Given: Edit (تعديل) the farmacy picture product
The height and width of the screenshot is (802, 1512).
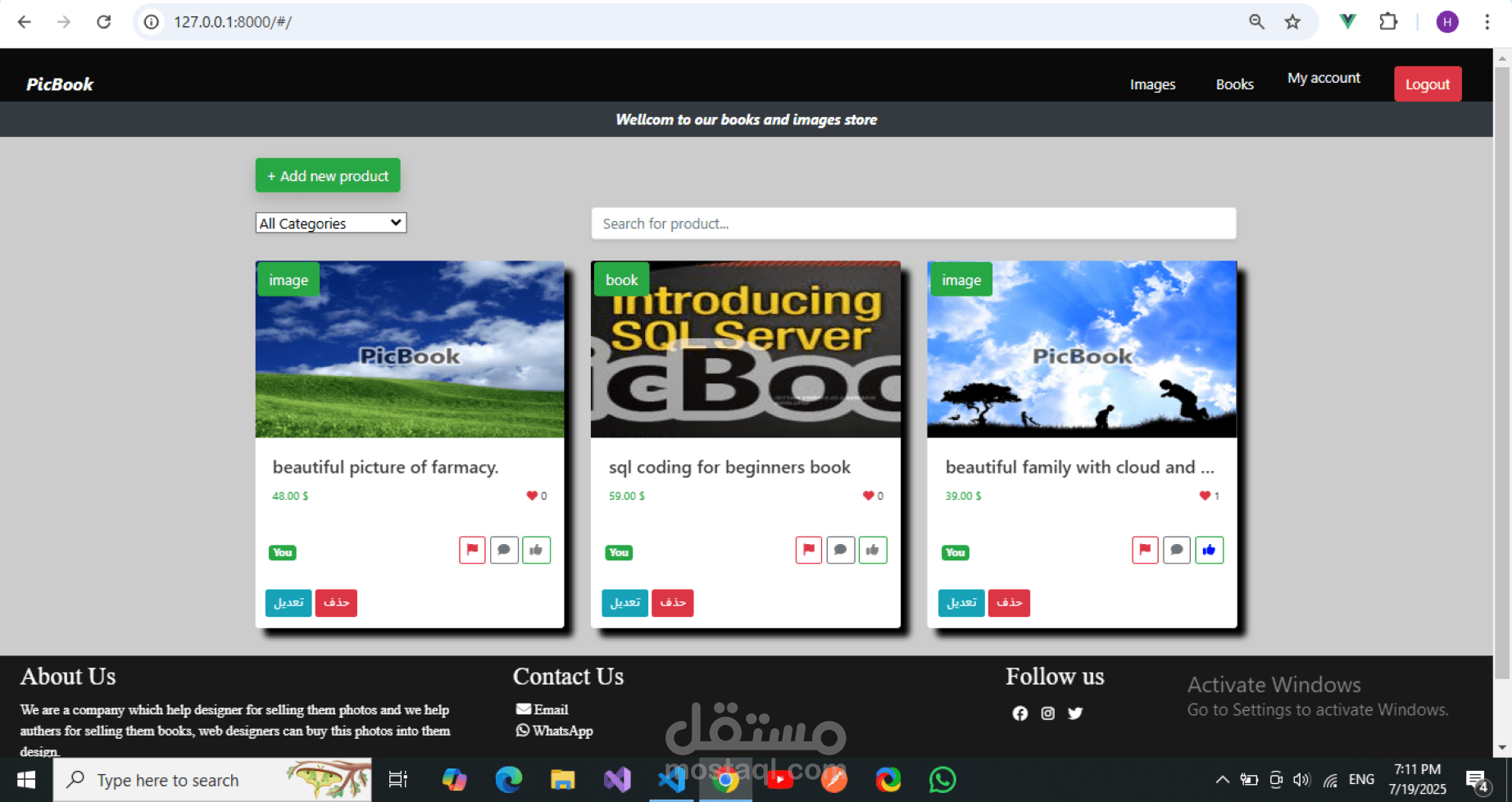Looking at the screenshot, I should tap(288, 603).
